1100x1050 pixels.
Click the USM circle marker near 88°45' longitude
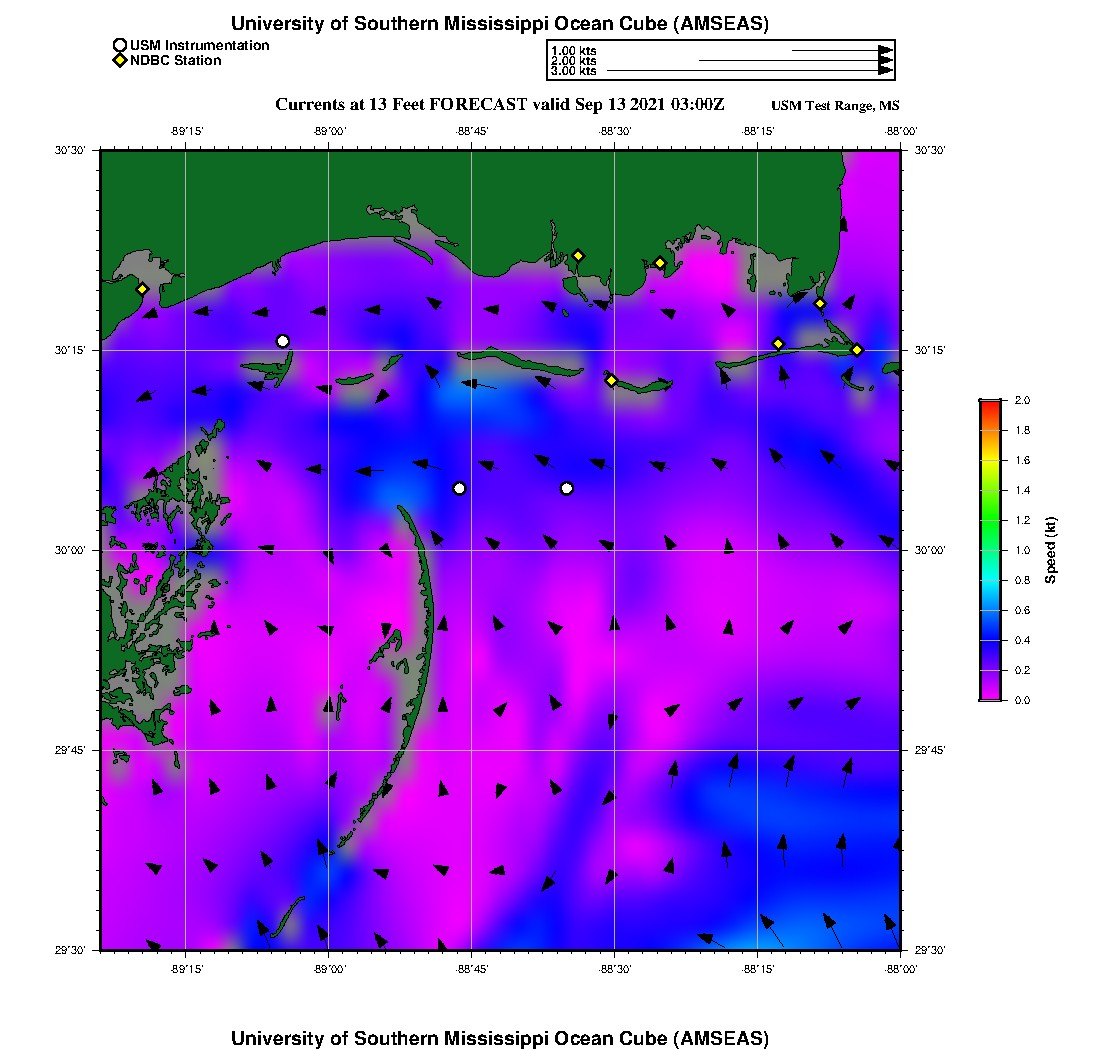point(459,488)
